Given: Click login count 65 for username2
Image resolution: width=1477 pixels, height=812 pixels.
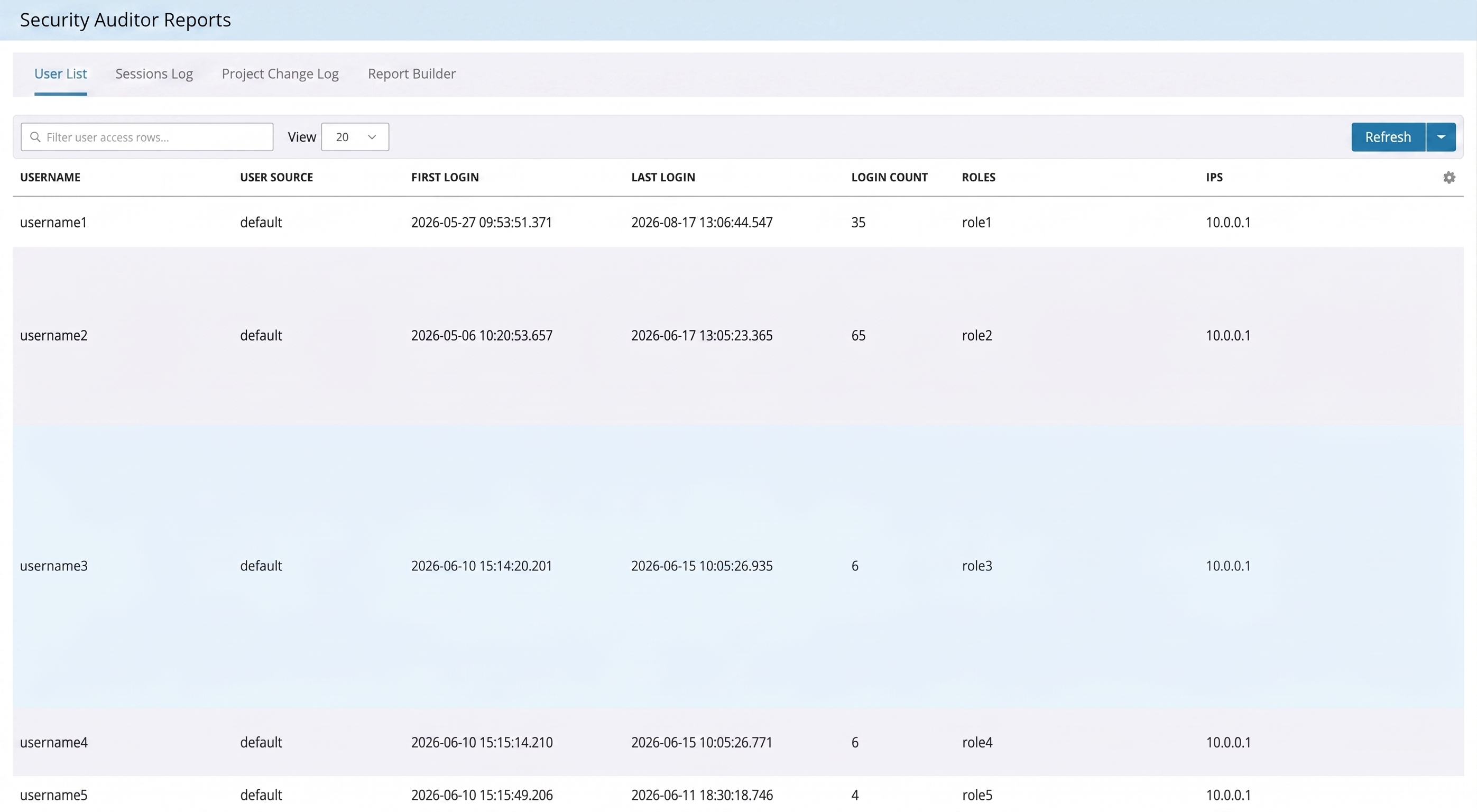Looking at the screenshot, I should (858, 336).
